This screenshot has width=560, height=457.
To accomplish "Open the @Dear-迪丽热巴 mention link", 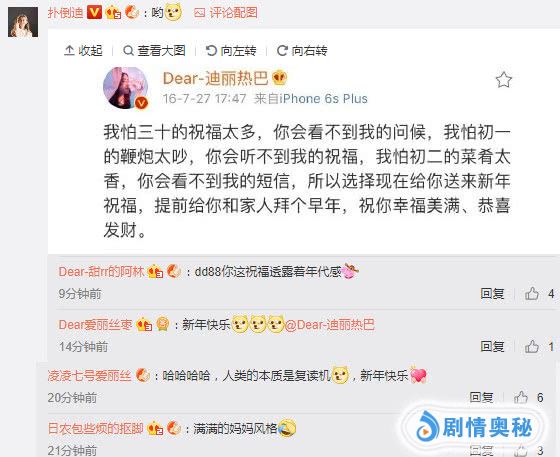I will click(330, 325).
